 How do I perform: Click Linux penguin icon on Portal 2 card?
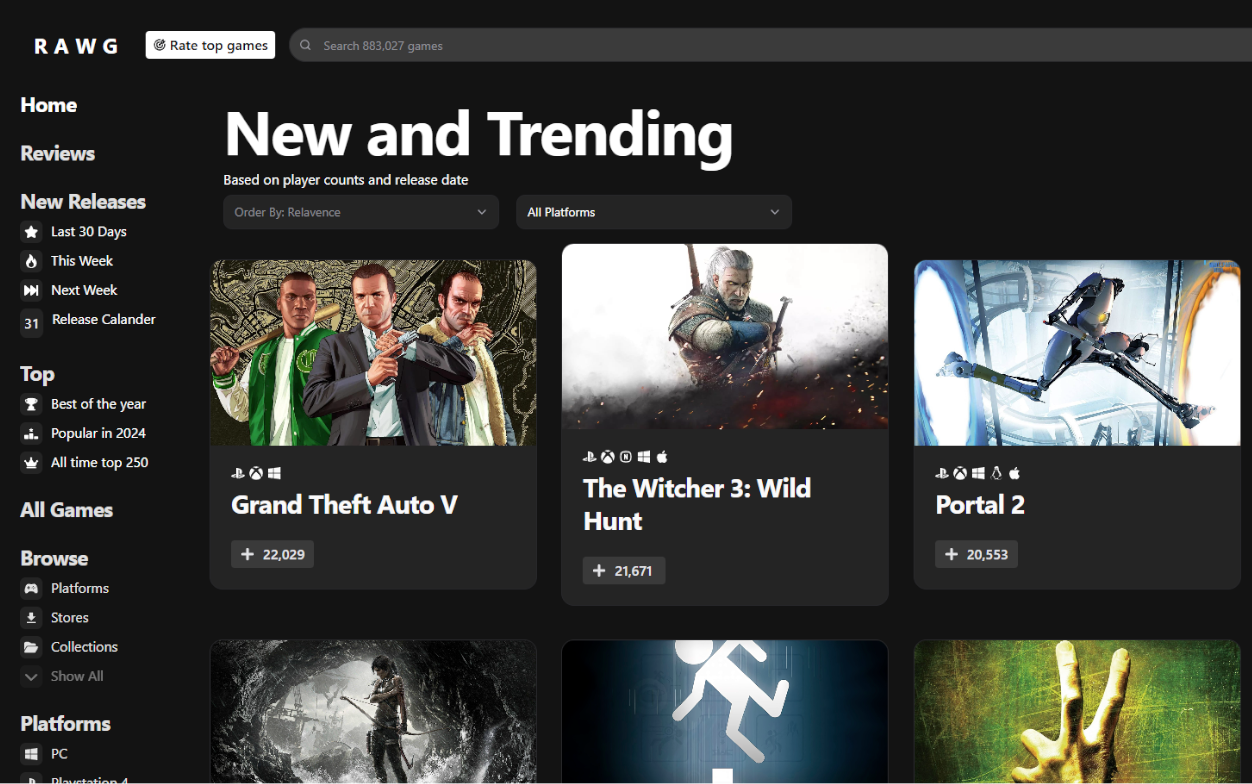[x=996, y=473]
